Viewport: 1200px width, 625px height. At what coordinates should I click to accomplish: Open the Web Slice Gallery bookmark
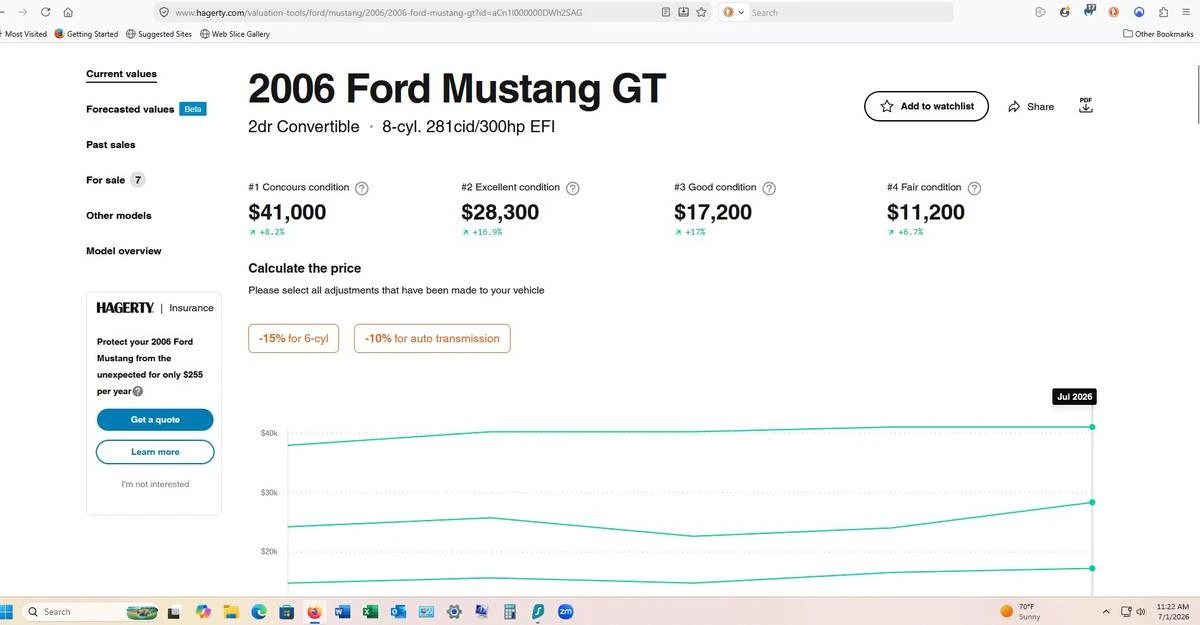[x=235, y=34]
